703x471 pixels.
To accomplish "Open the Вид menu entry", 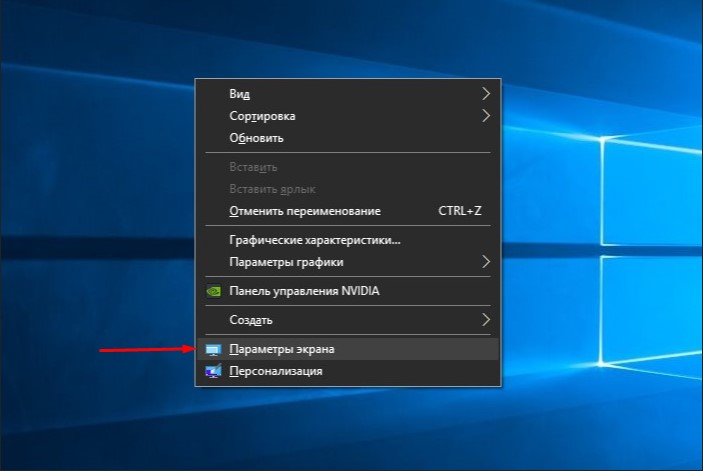I will (348, 94).
